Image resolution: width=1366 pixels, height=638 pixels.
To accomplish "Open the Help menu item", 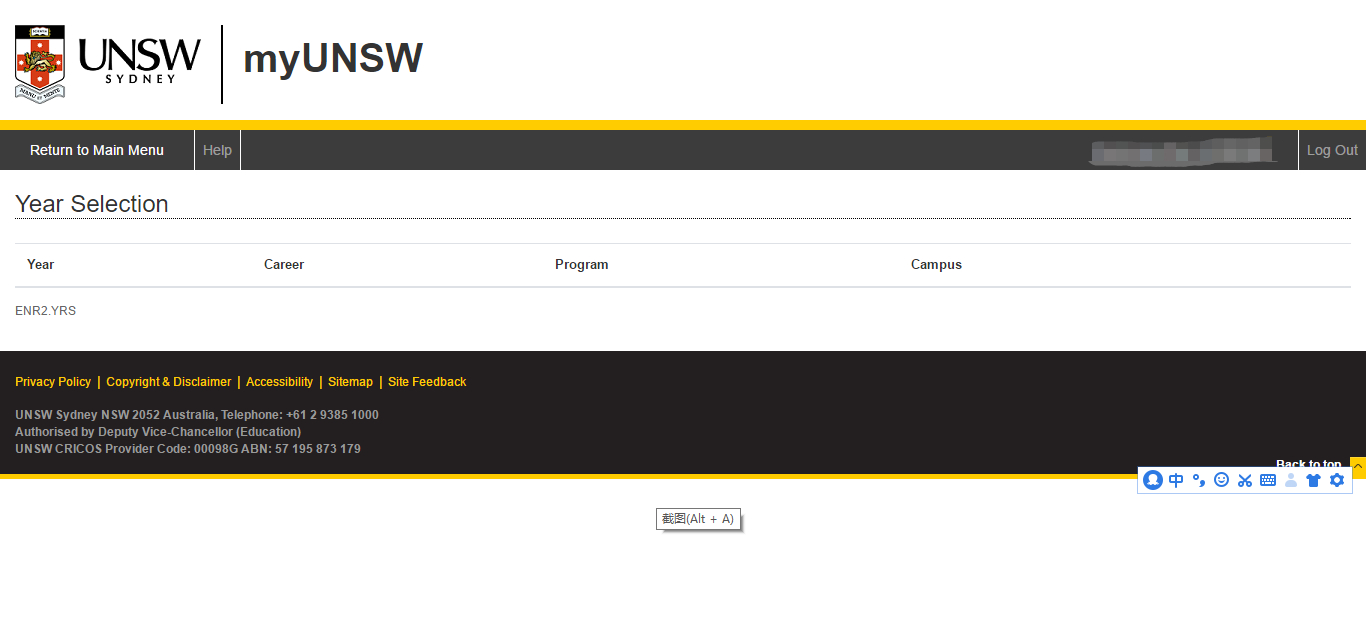I will coord(217,150).
